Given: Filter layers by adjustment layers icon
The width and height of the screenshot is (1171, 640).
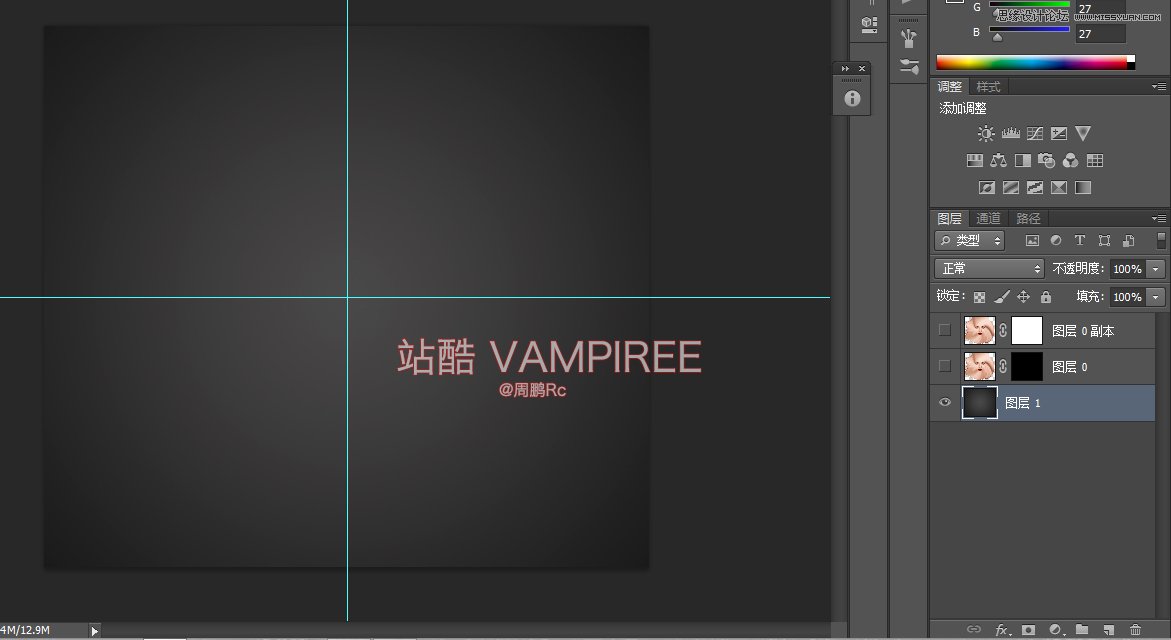Looking at the screenshot, I should point(1056,240).
